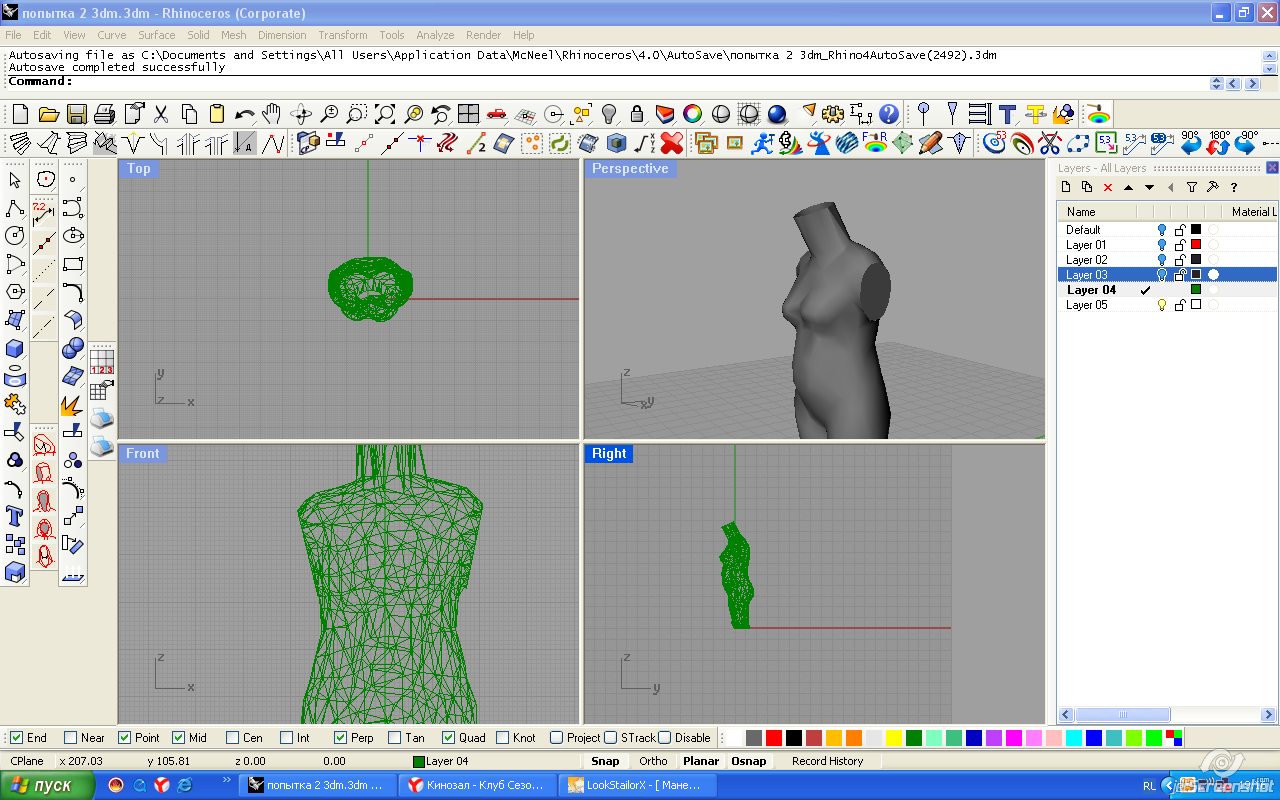Click the blue Shade sphere icon
Screen dimensions: 1280x800
pyautogui.click(x=776, y=114)
